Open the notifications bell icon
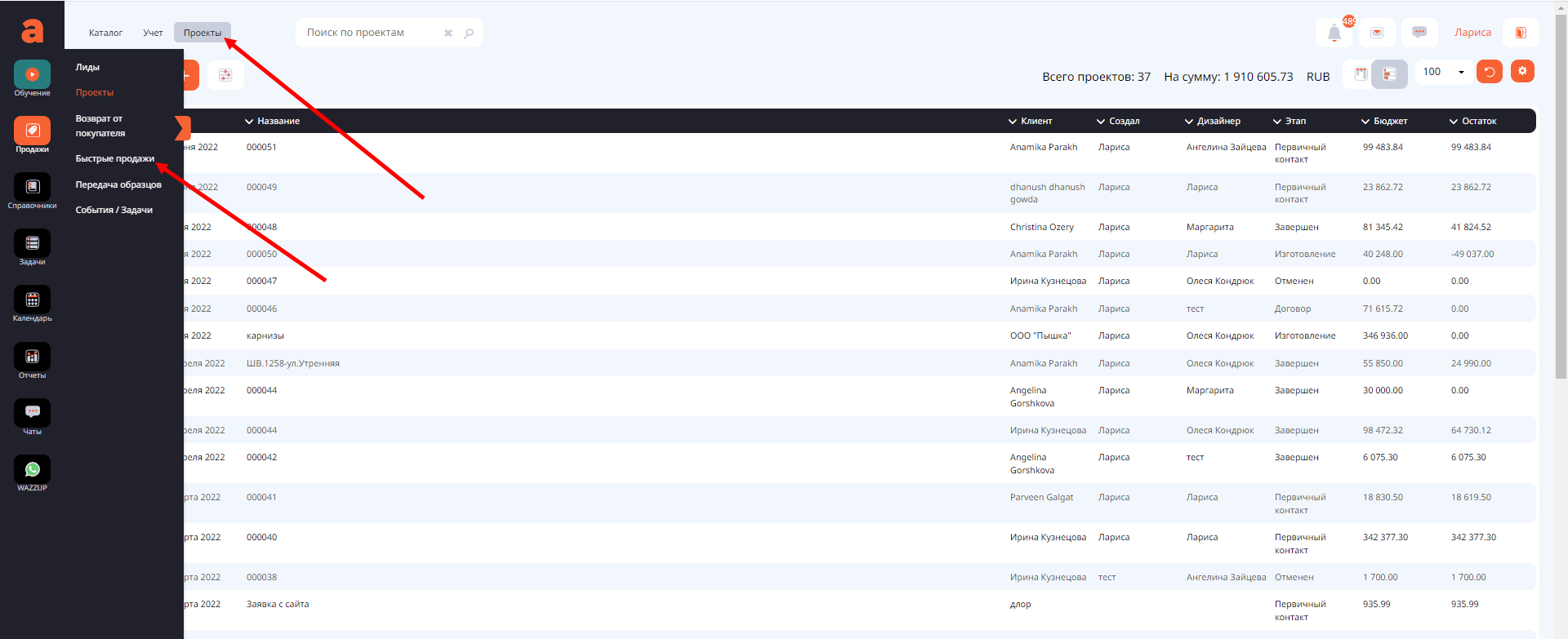This screenshot has width=1568, height=639. [x=1334, y=33]
